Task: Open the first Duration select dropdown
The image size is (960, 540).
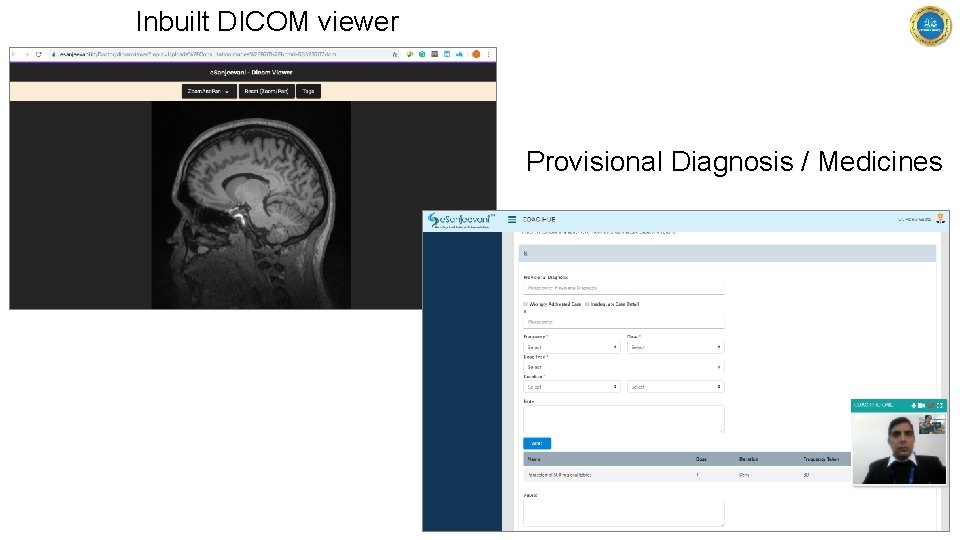Action: (572, 387)
